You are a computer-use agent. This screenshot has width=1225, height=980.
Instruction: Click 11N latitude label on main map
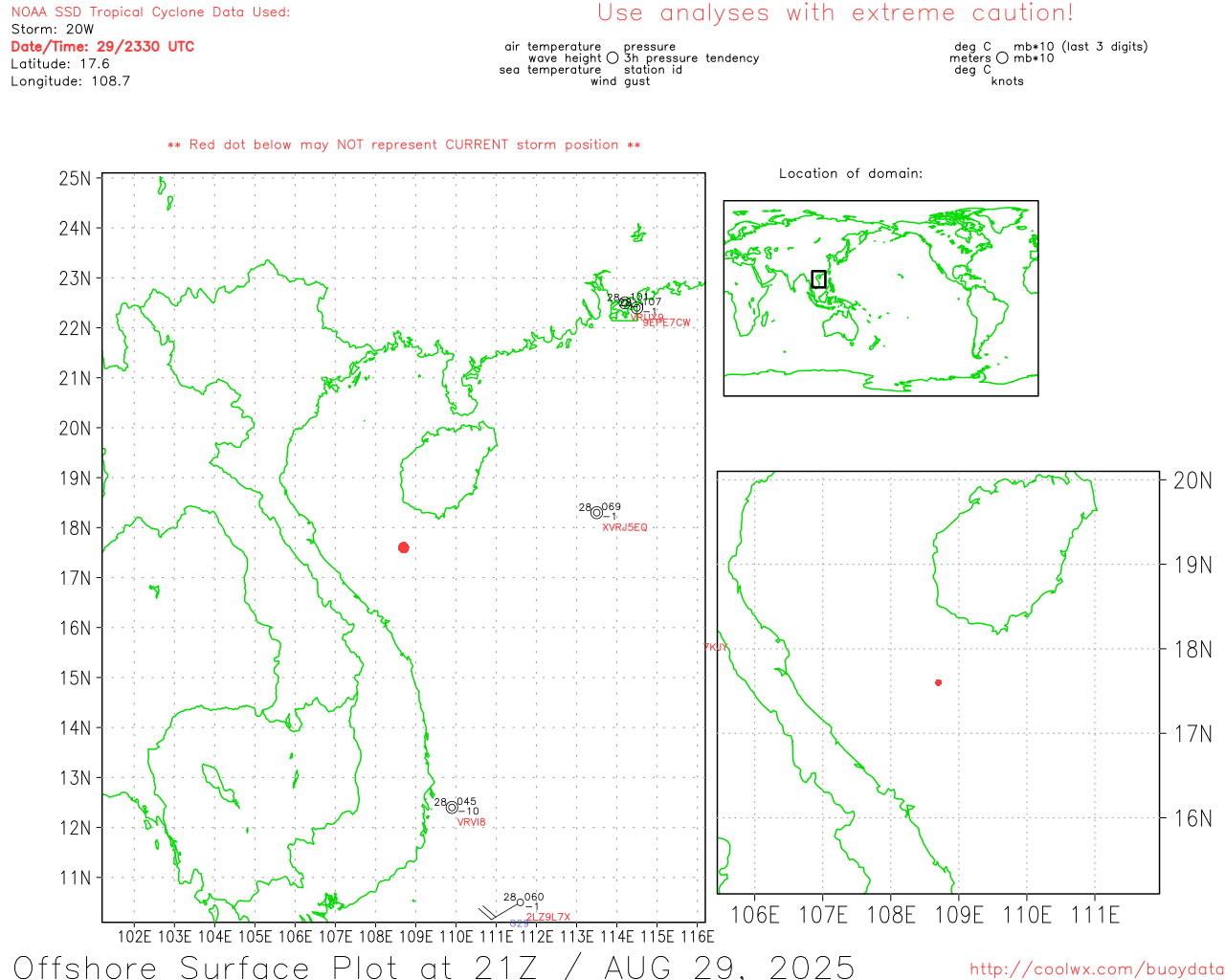tap(75, 878)
